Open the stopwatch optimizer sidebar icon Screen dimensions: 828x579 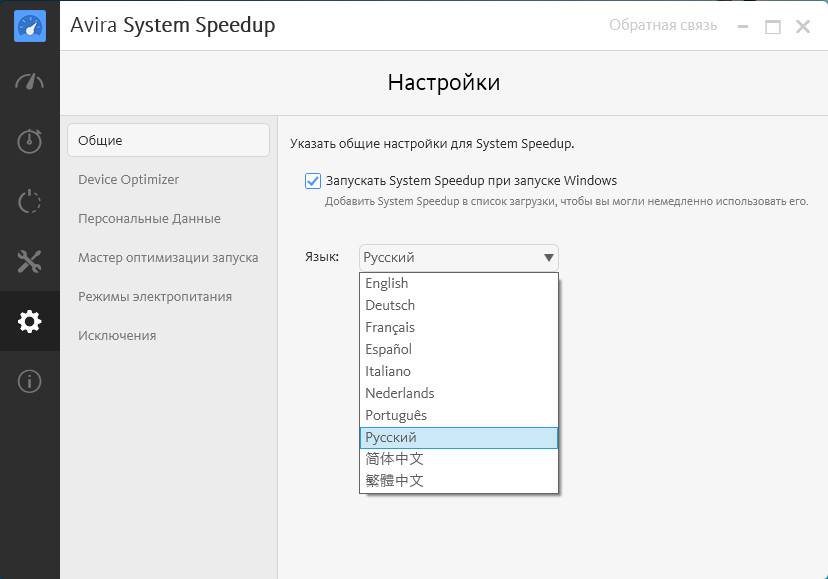(30, 141)
